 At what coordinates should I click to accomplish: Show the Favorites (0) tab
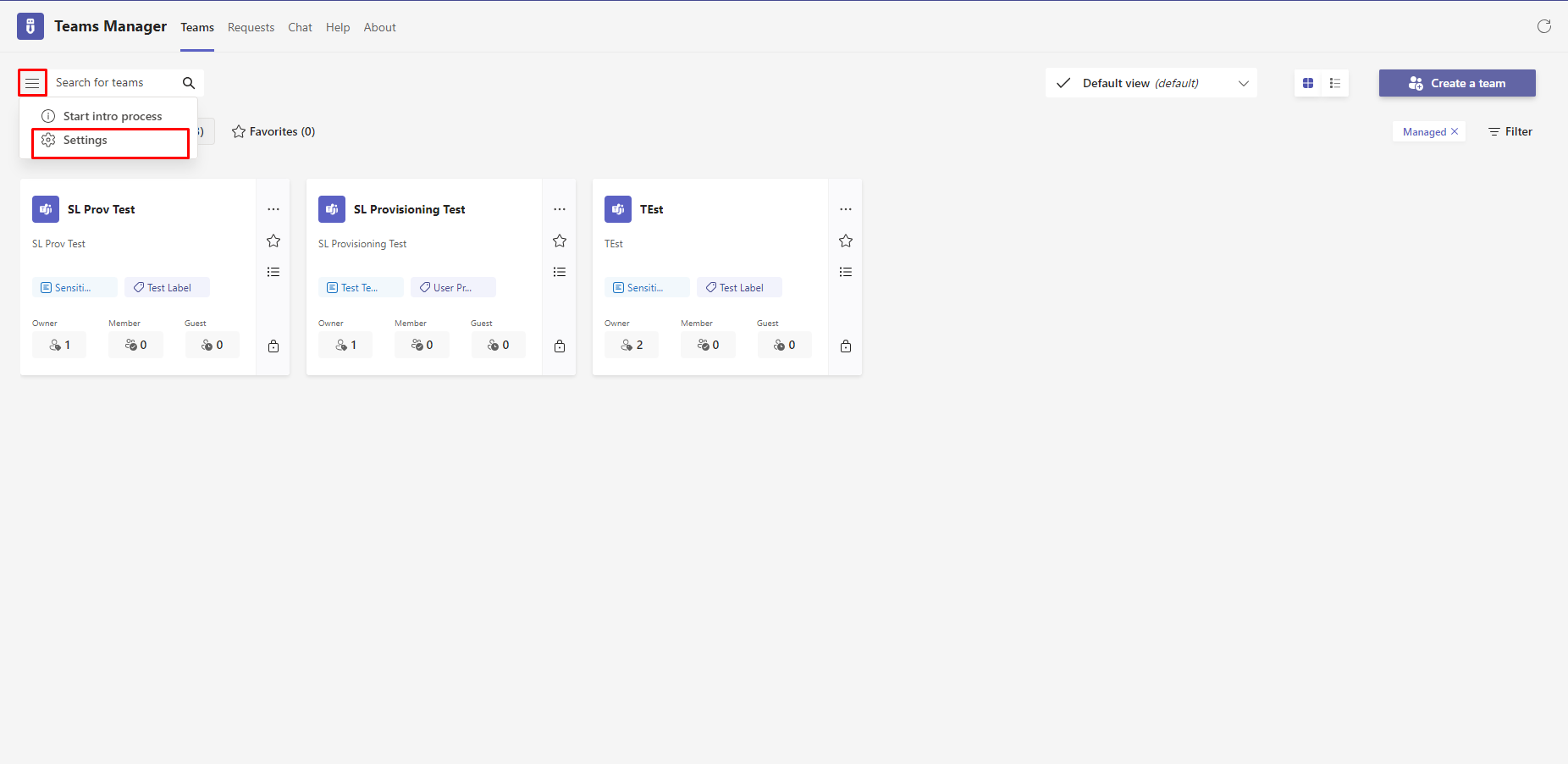[x=273, y=131]
